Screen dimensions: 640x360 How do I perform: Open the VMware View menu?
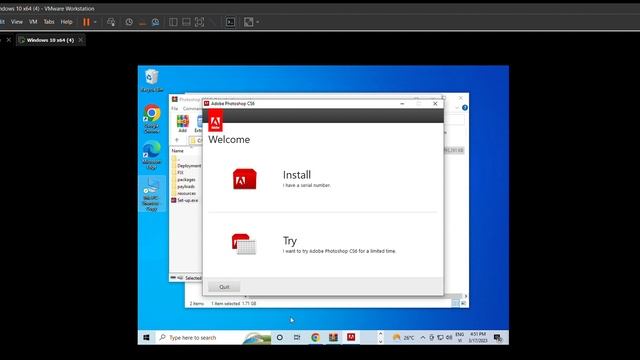coord(17,22)
